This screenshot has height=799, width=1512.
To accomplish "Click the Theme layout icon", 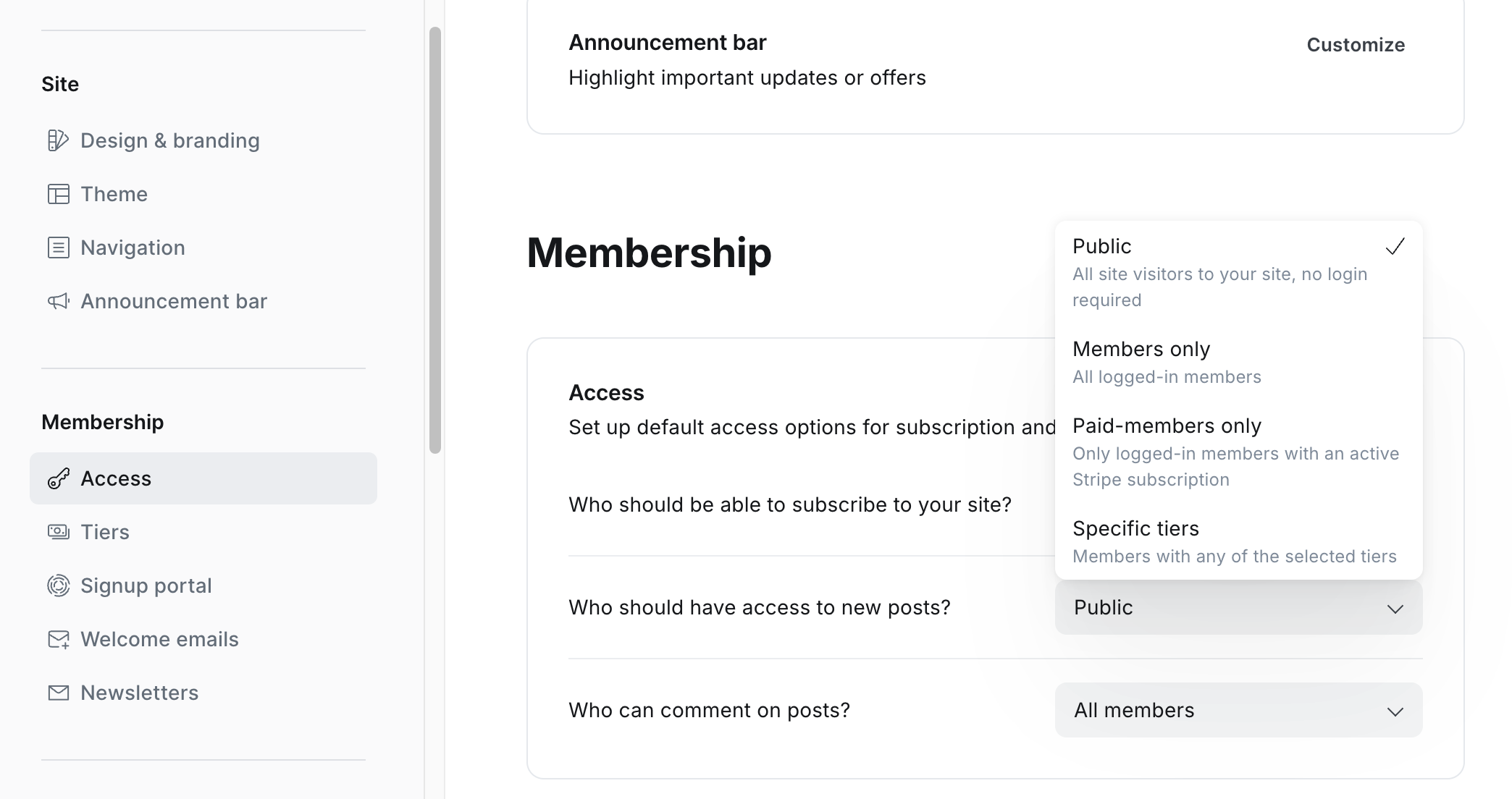I will (58, 194).
